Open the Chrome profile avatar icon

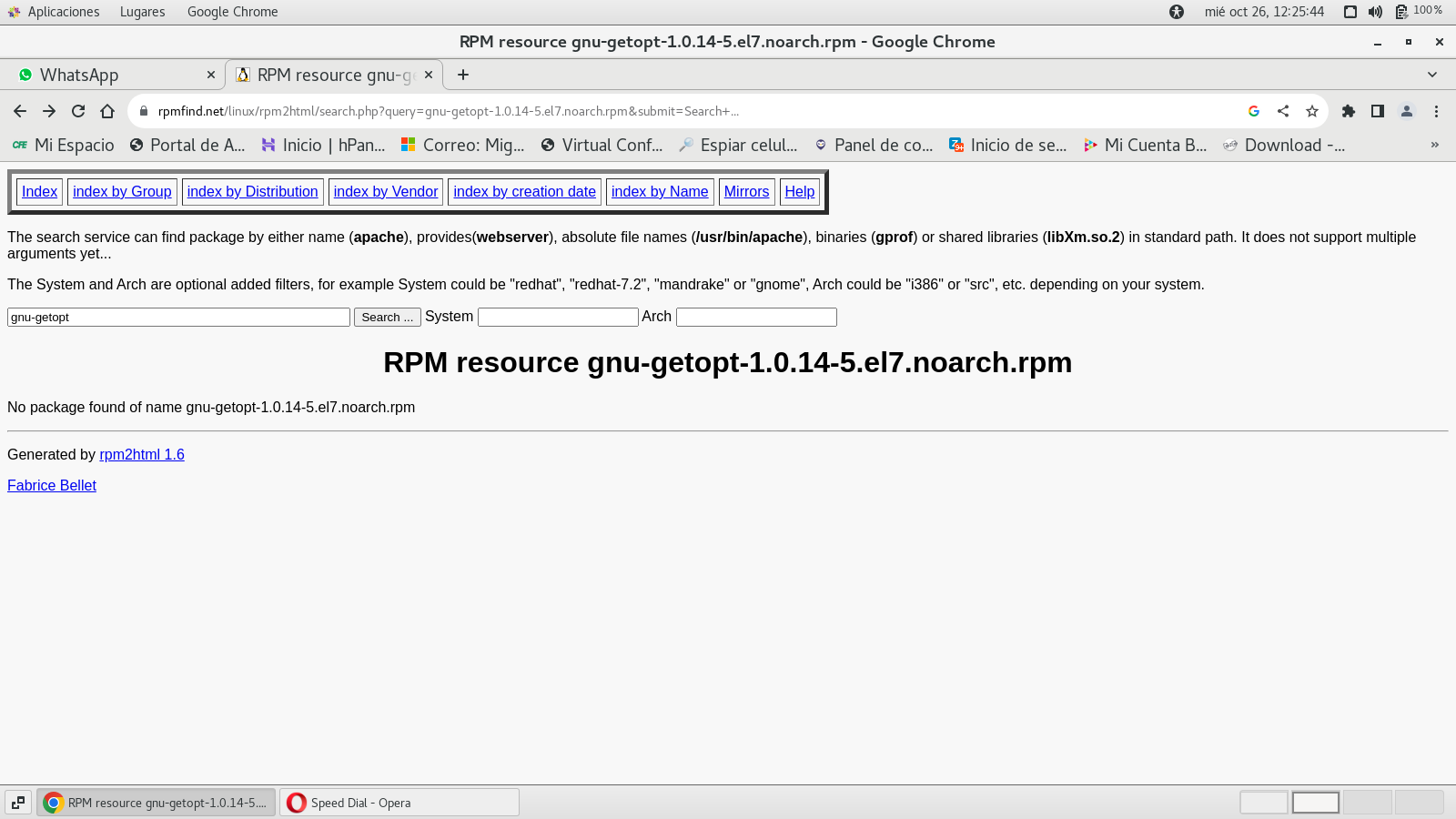pos(1407,111)
